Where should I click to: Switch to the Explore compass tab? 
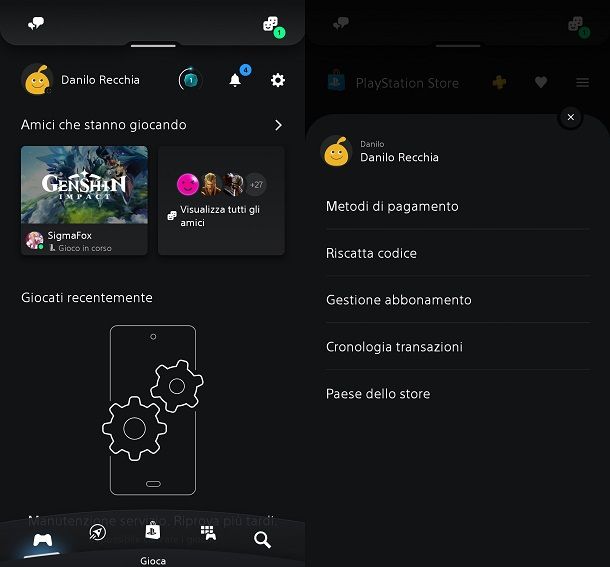97,532
